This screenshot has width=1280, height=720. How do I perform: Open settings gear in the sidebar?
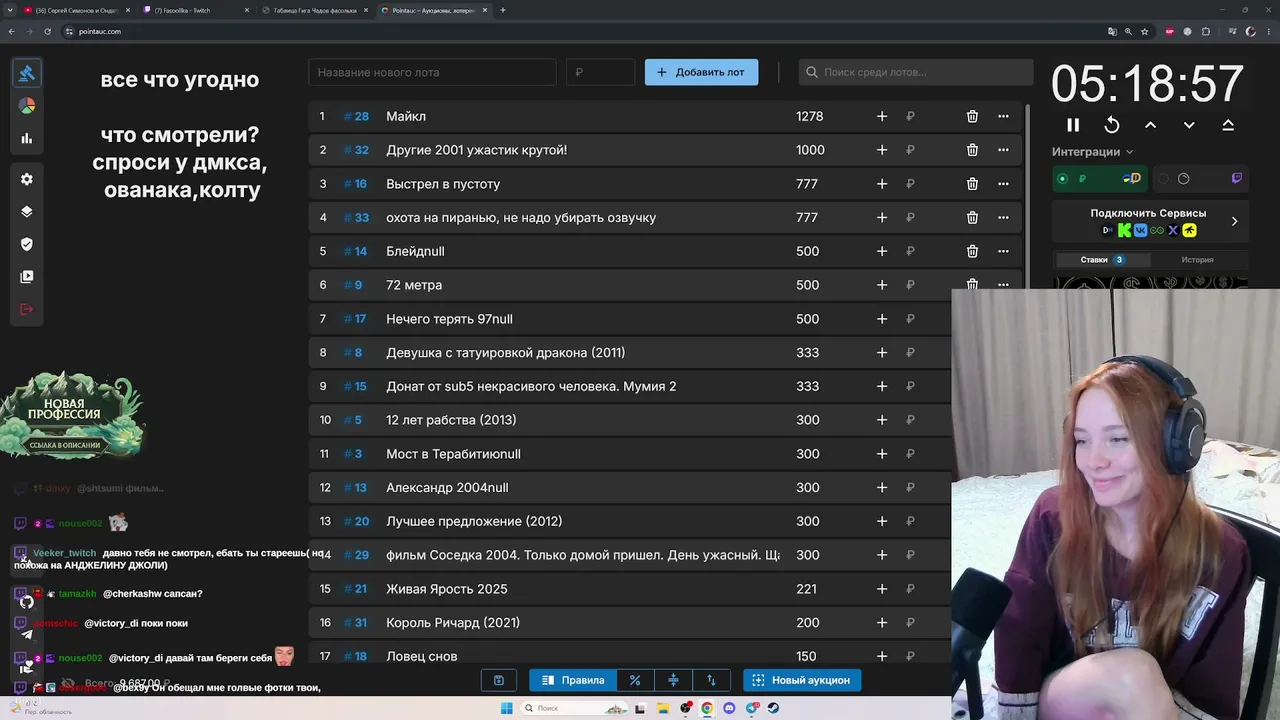pyautogui.click(x=27, y=179)
